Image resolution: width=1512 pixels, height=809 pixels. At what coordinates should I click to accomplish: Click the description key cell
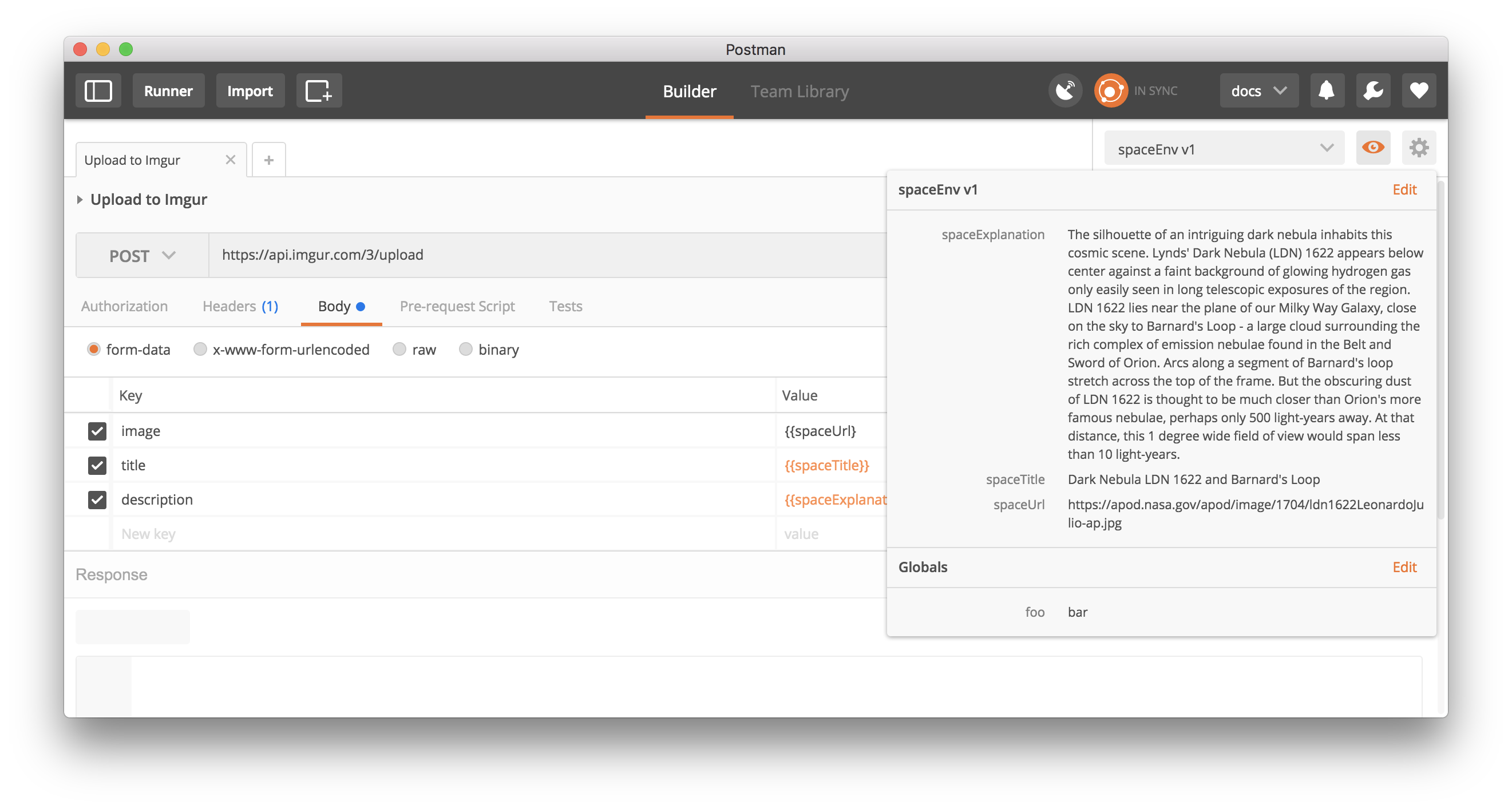[444, 499]
